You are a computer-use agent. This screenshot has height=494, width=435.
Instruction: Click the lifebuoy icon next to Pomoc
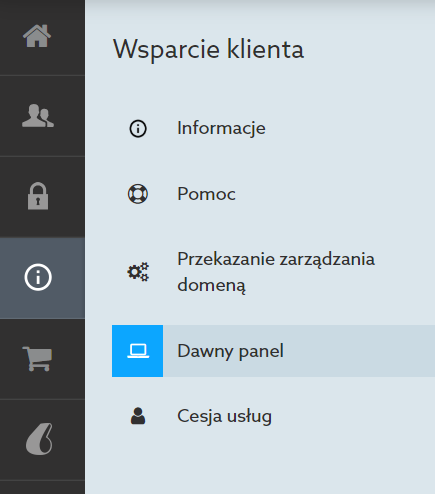click(x=138, y=194)
